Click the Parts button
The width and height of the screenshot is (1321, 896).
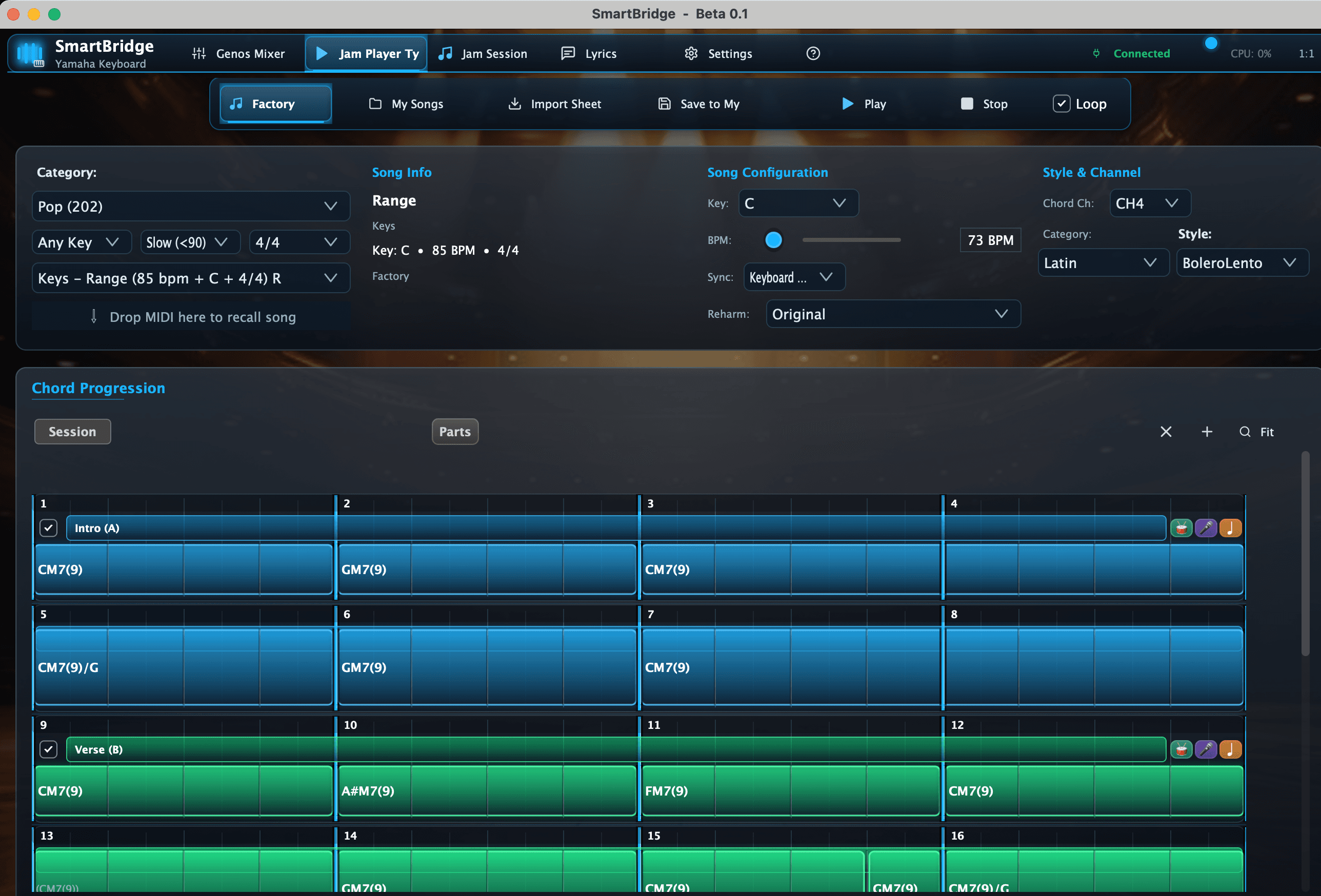click(455, 432)
